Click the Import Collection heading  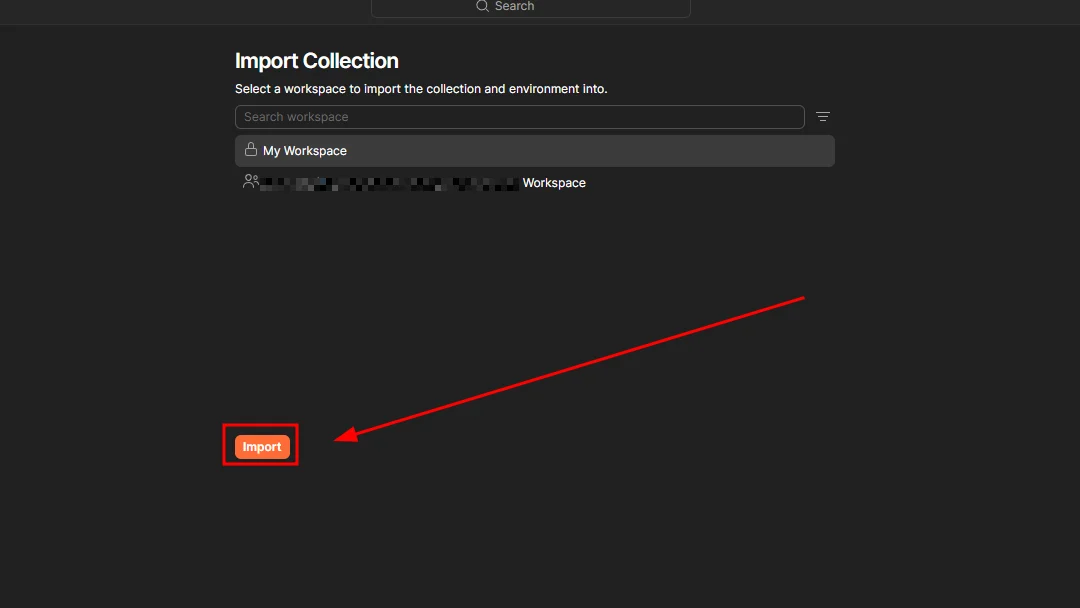(317, 61)
